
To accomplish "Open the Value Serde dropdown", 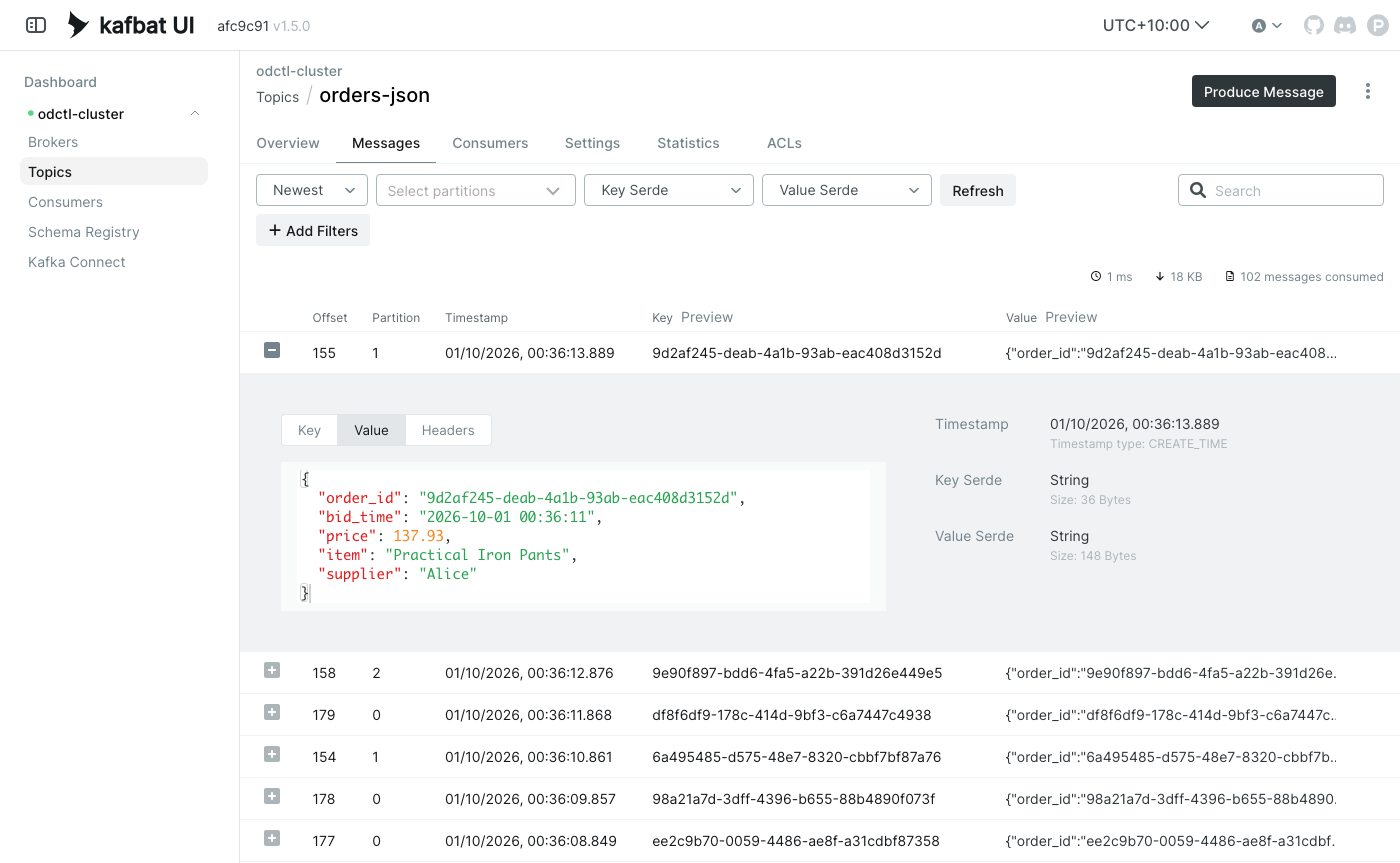I will pyautogui.click(x=847, y=190).
